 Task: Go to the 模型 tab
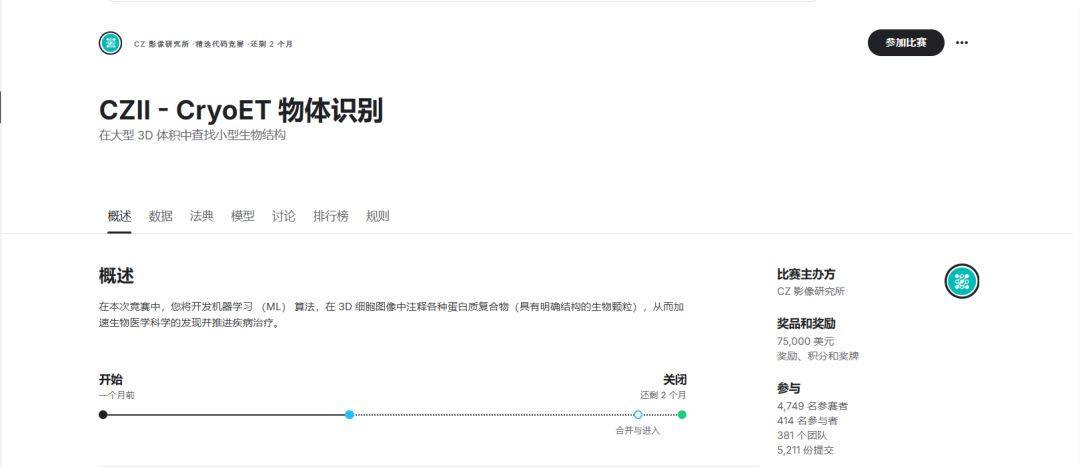242,216
